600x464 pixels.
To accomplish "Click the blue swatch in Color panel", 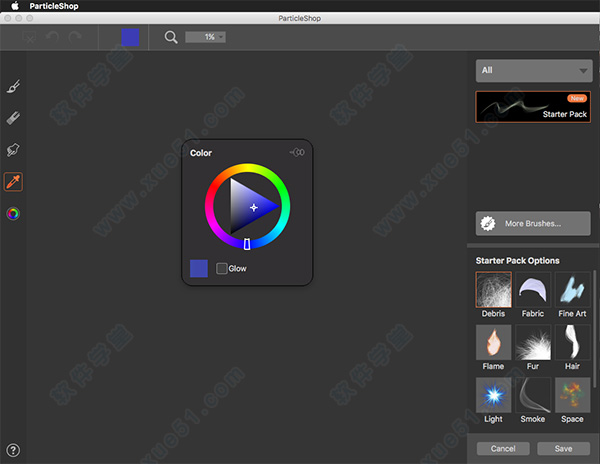I will click(x=199, y=268).
